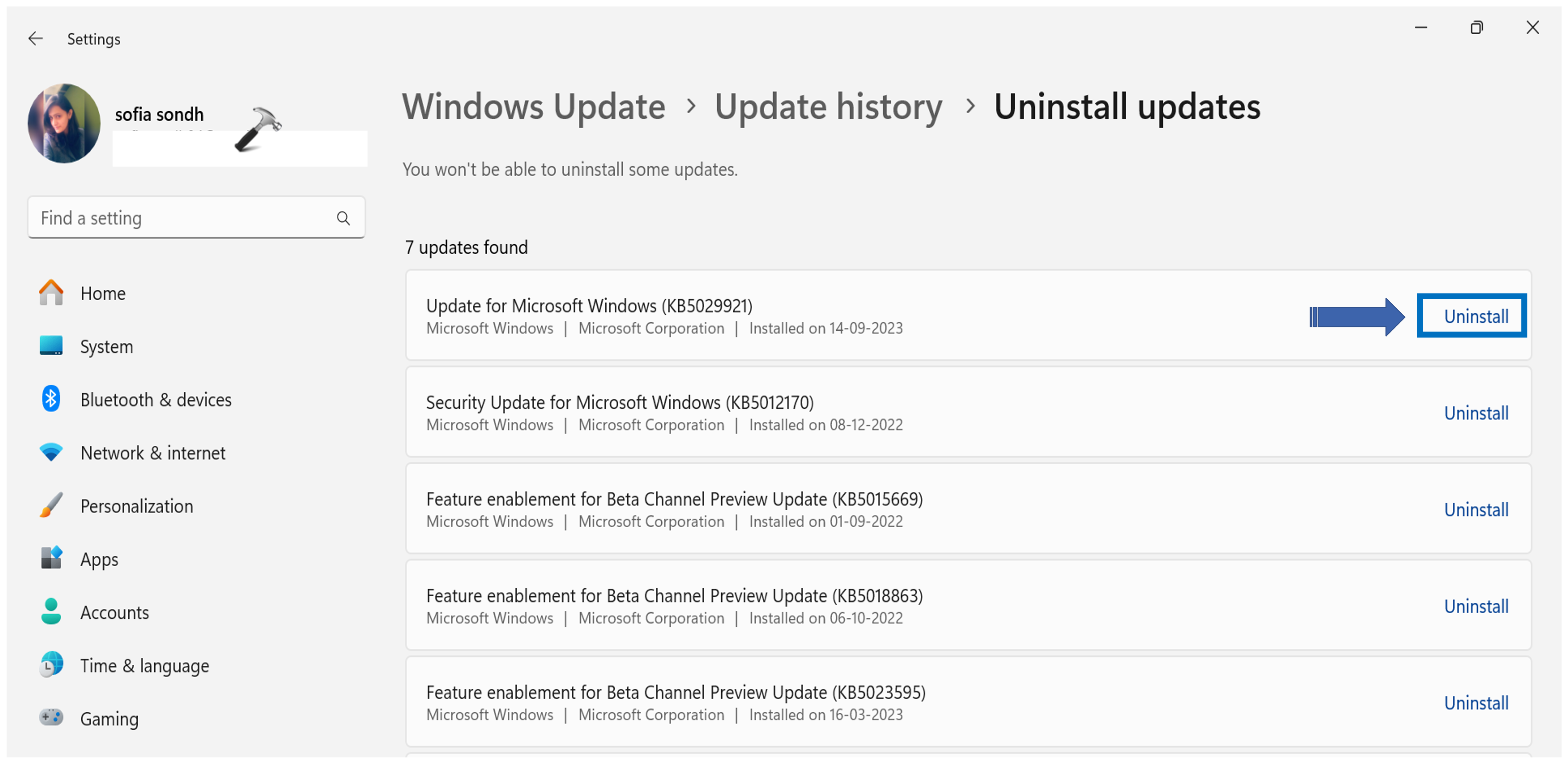Click the Time & language globe icon
The image size is (1568, 764).
pyautogui.click(x=51, y=665)
